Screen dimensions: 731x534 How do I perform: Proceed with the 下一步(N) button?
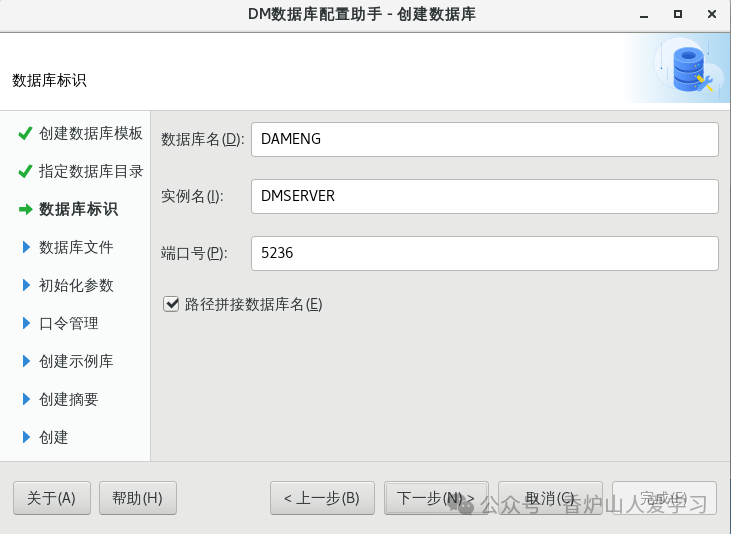point(436,498)
